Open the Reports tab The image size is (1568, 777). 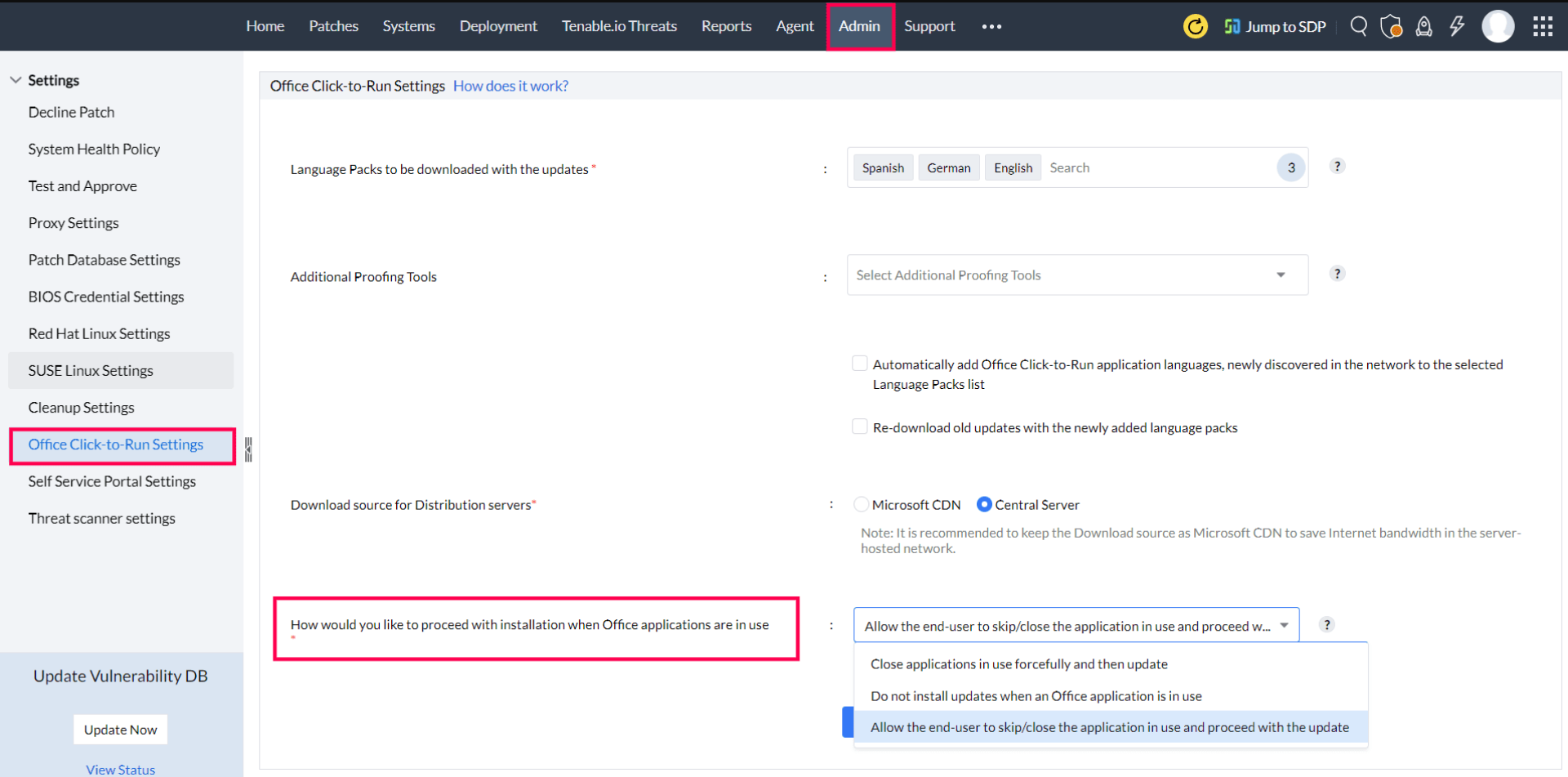[726, 26]
